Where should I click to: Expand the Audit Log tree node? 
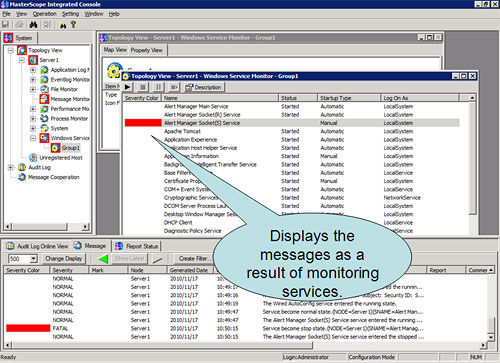click(11, 167)
